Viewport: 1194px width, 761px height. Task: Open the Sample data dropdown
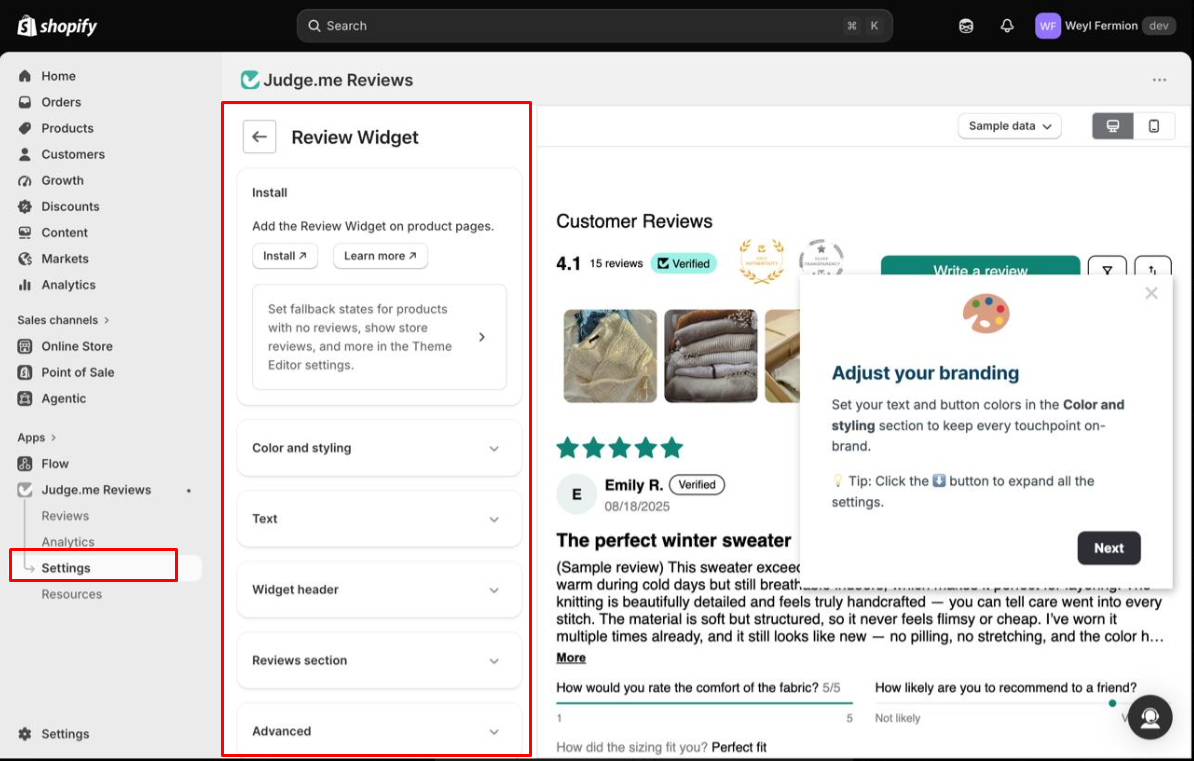tap(1009, 126)
